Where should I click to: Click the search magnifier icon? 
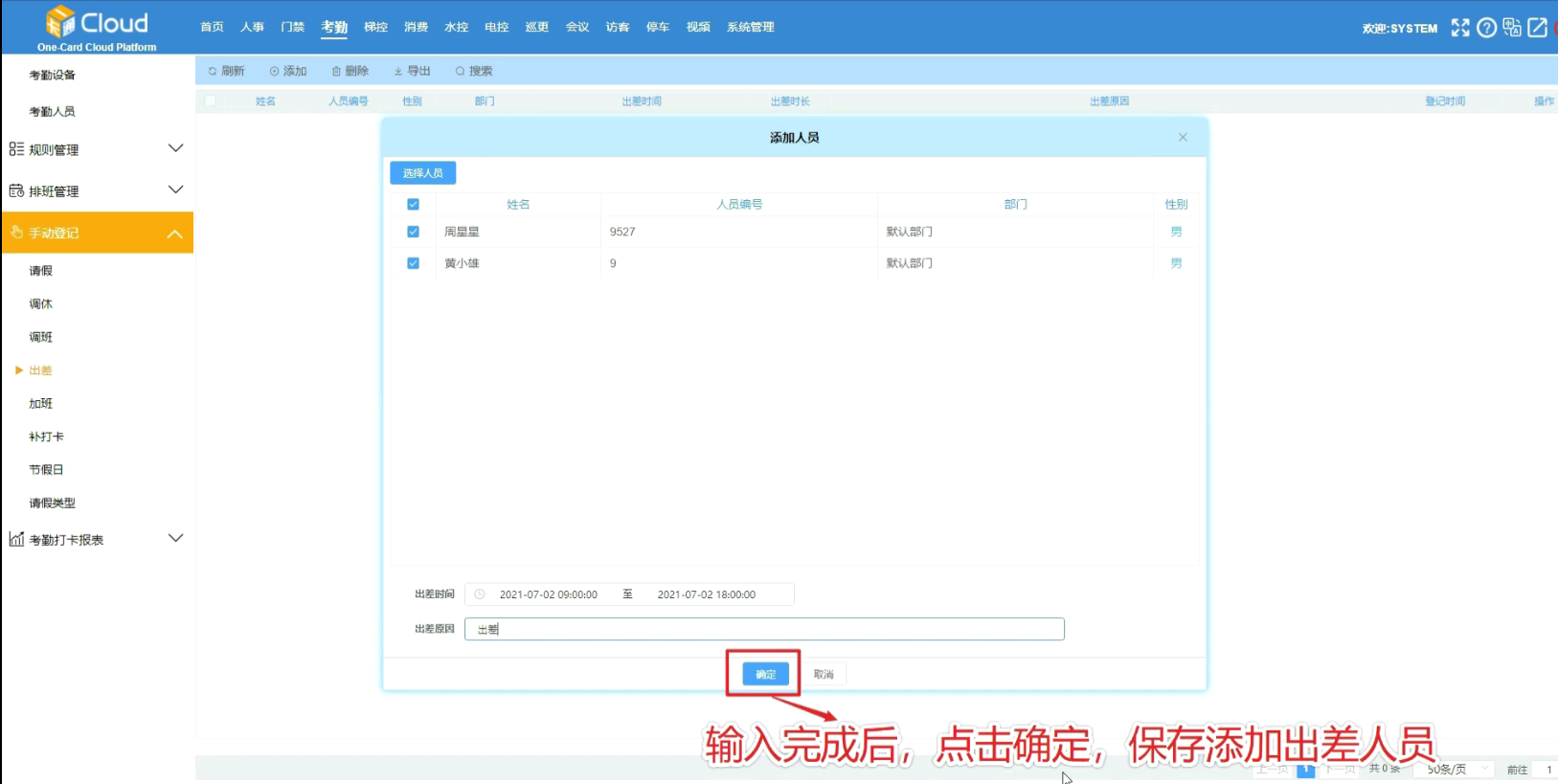pyautogui.click(x=461, y=71)
